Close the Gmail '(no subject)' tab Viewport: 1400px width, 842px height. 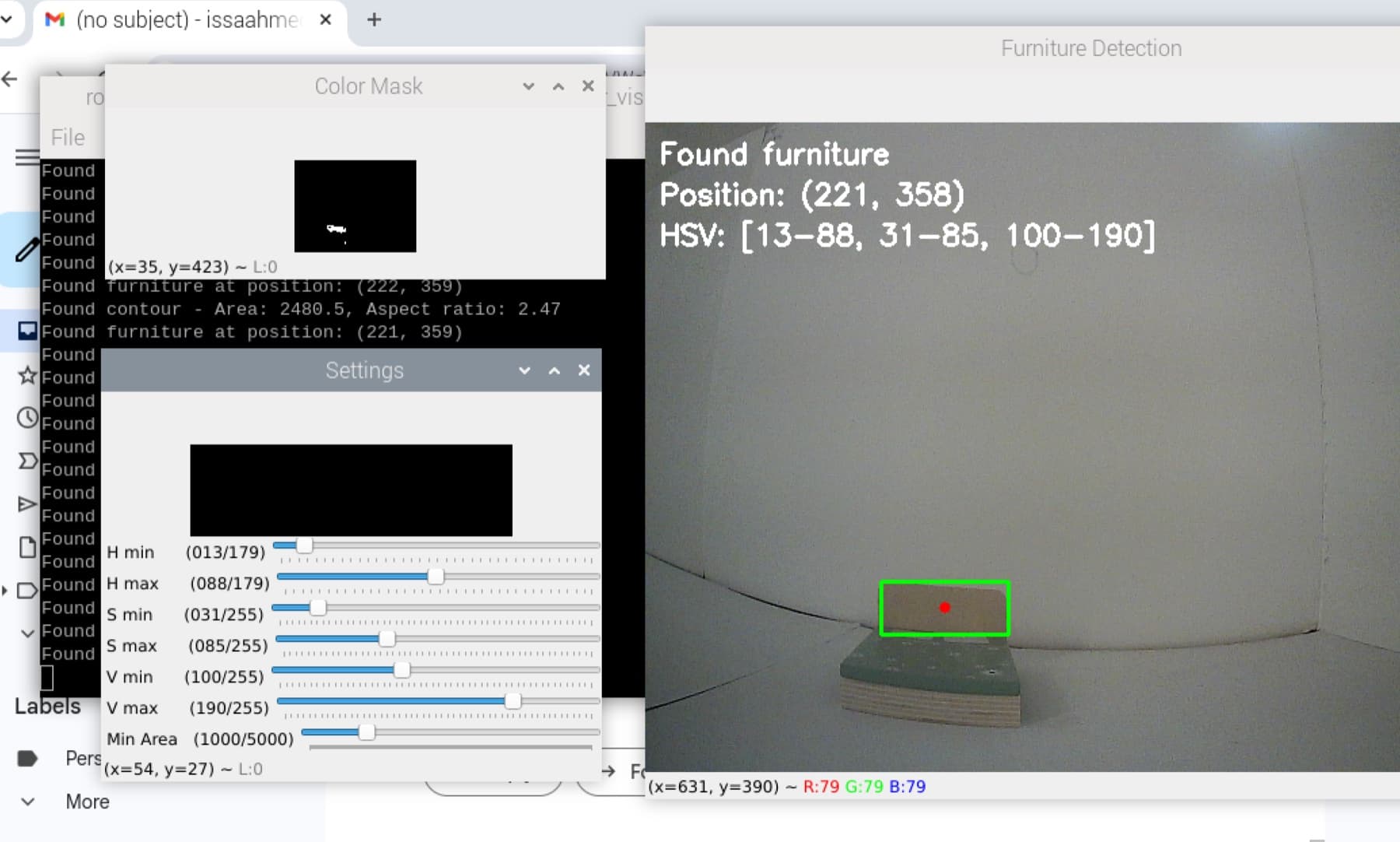coord(326,19)
